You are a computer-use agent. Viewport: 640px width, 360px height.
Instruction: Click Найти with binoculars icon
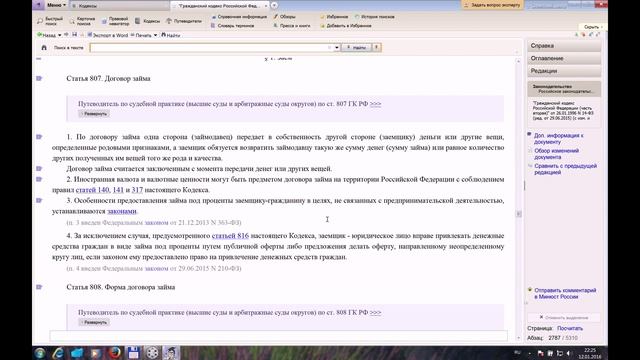click(x=171, y=35)
